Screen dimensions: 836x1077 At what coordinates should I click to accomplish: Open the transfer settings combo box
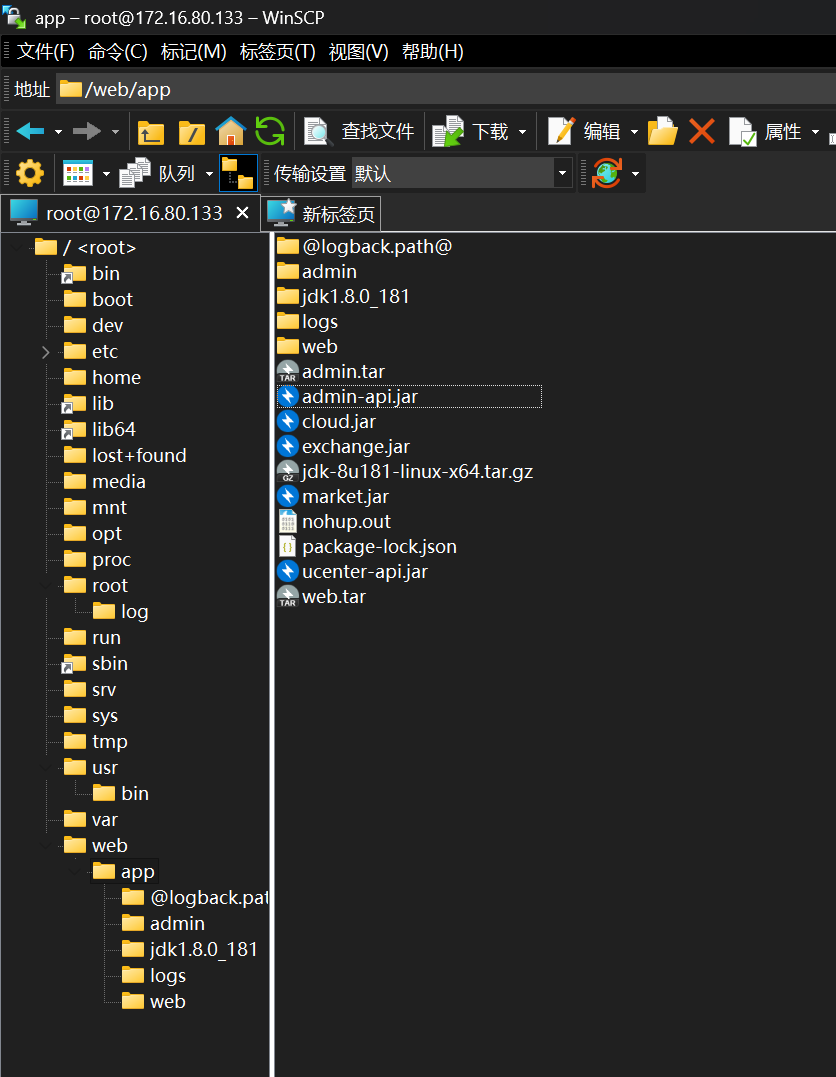pyautogui.click(x=462, y=173)
